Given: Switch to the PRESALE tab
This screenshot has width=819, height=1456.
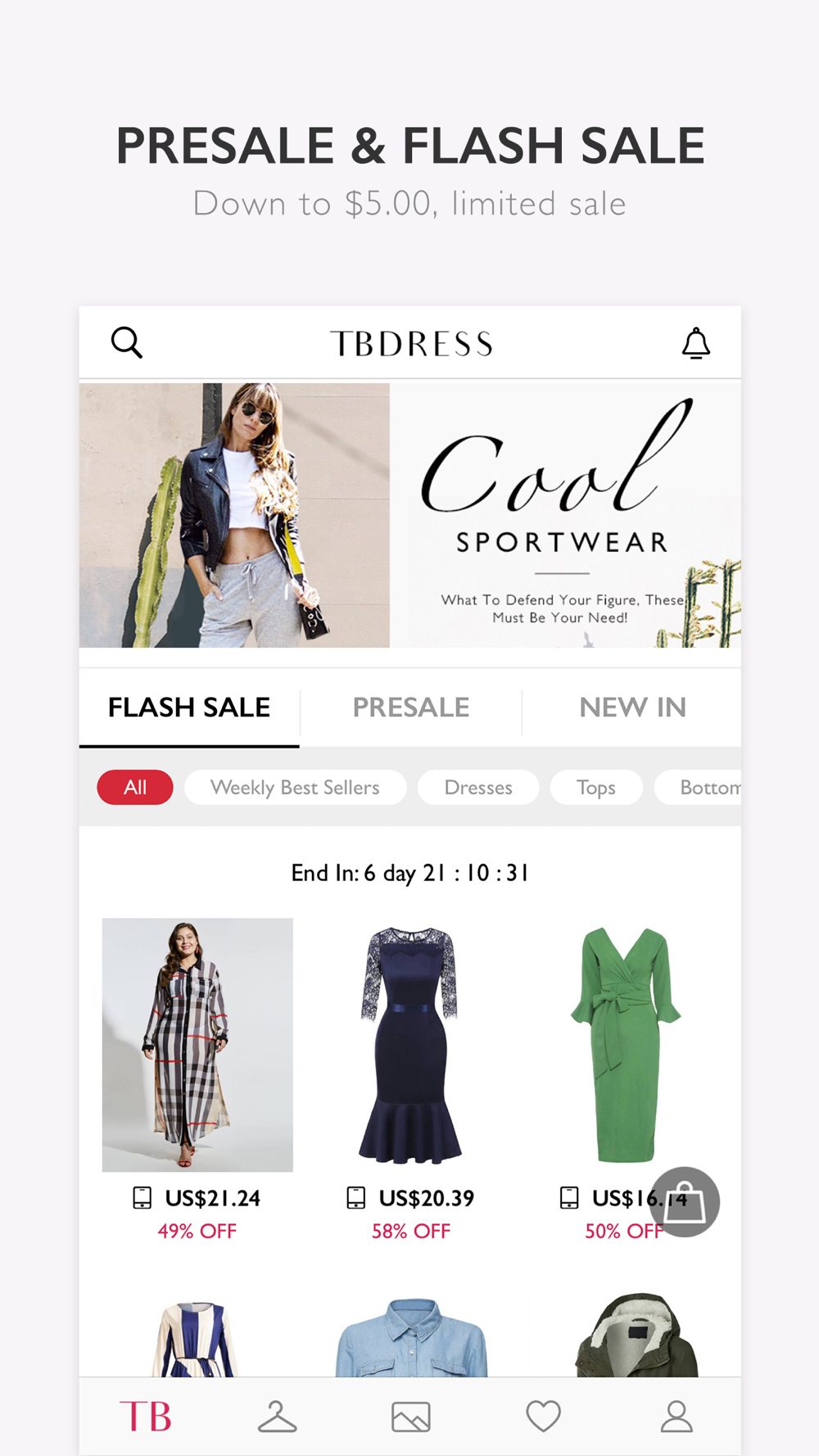Looking at the screenshot, I should point(411,708).
